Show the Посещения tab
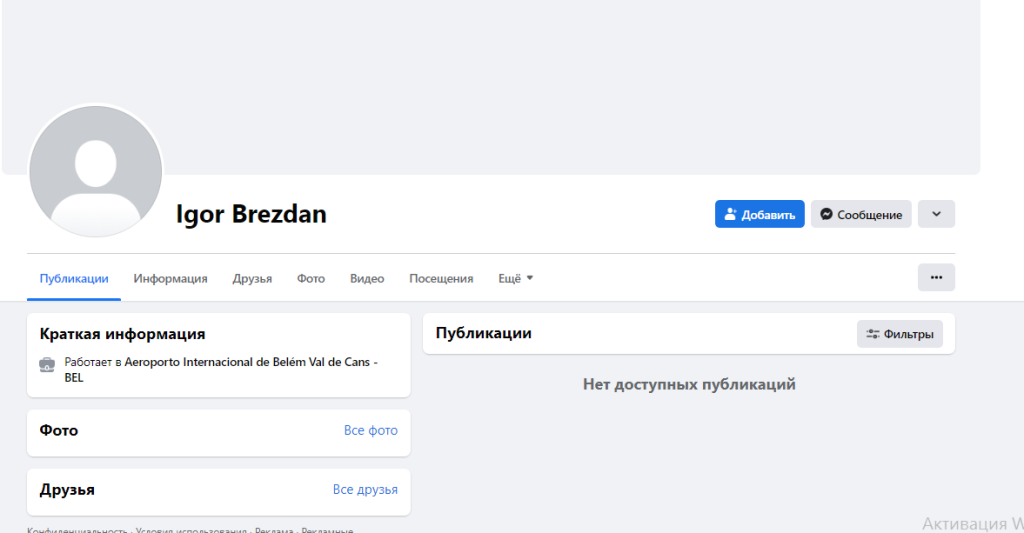 [441, 279]
